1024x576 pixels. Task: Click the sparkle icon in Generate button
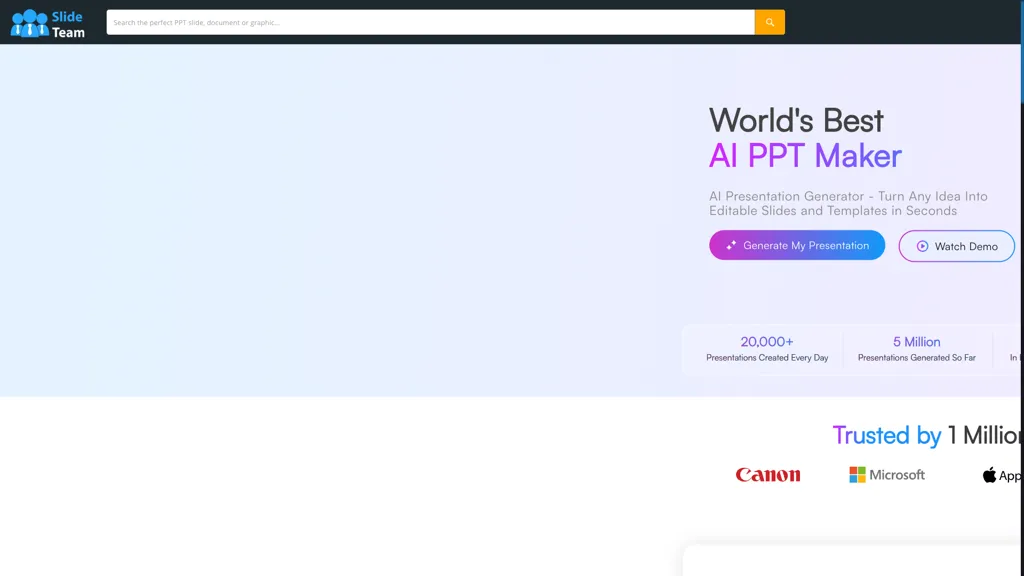click(731, 245)
